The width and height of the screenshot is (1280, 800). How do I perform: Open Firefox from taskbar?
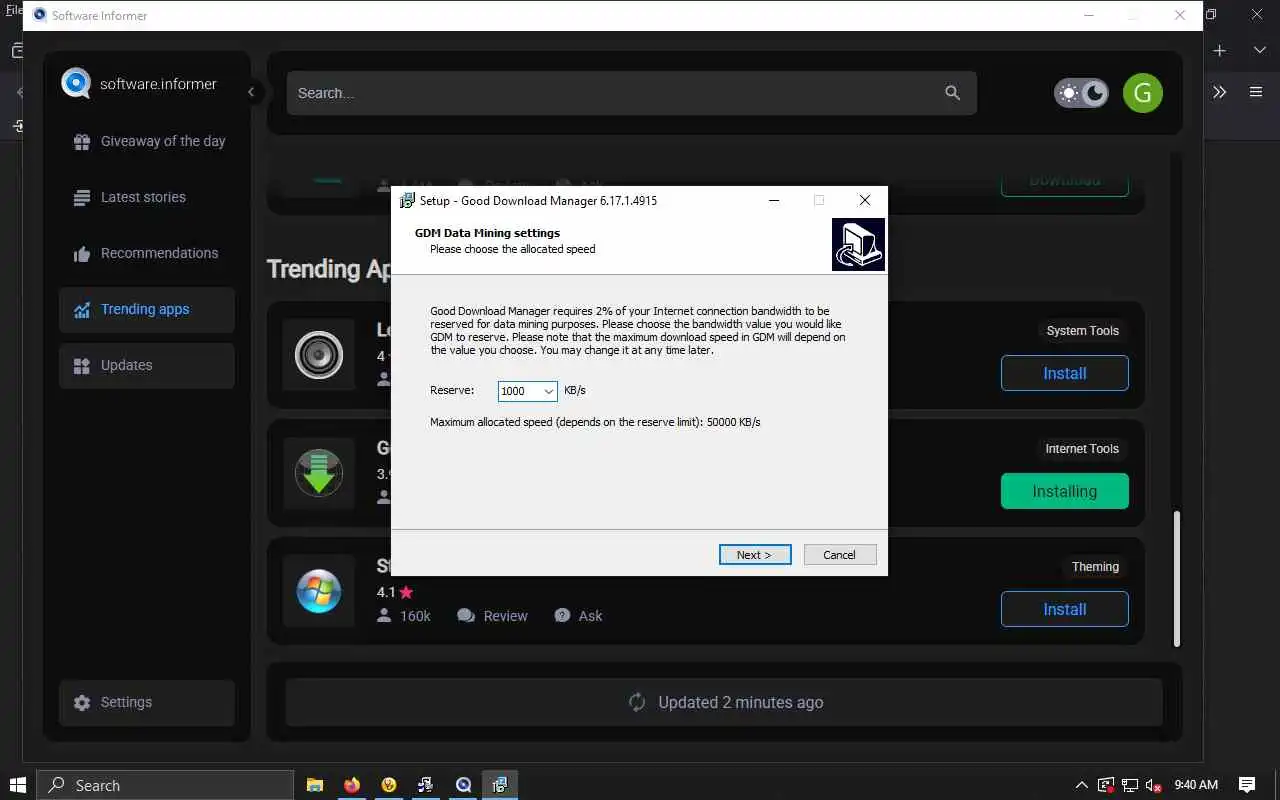(351, 785)
